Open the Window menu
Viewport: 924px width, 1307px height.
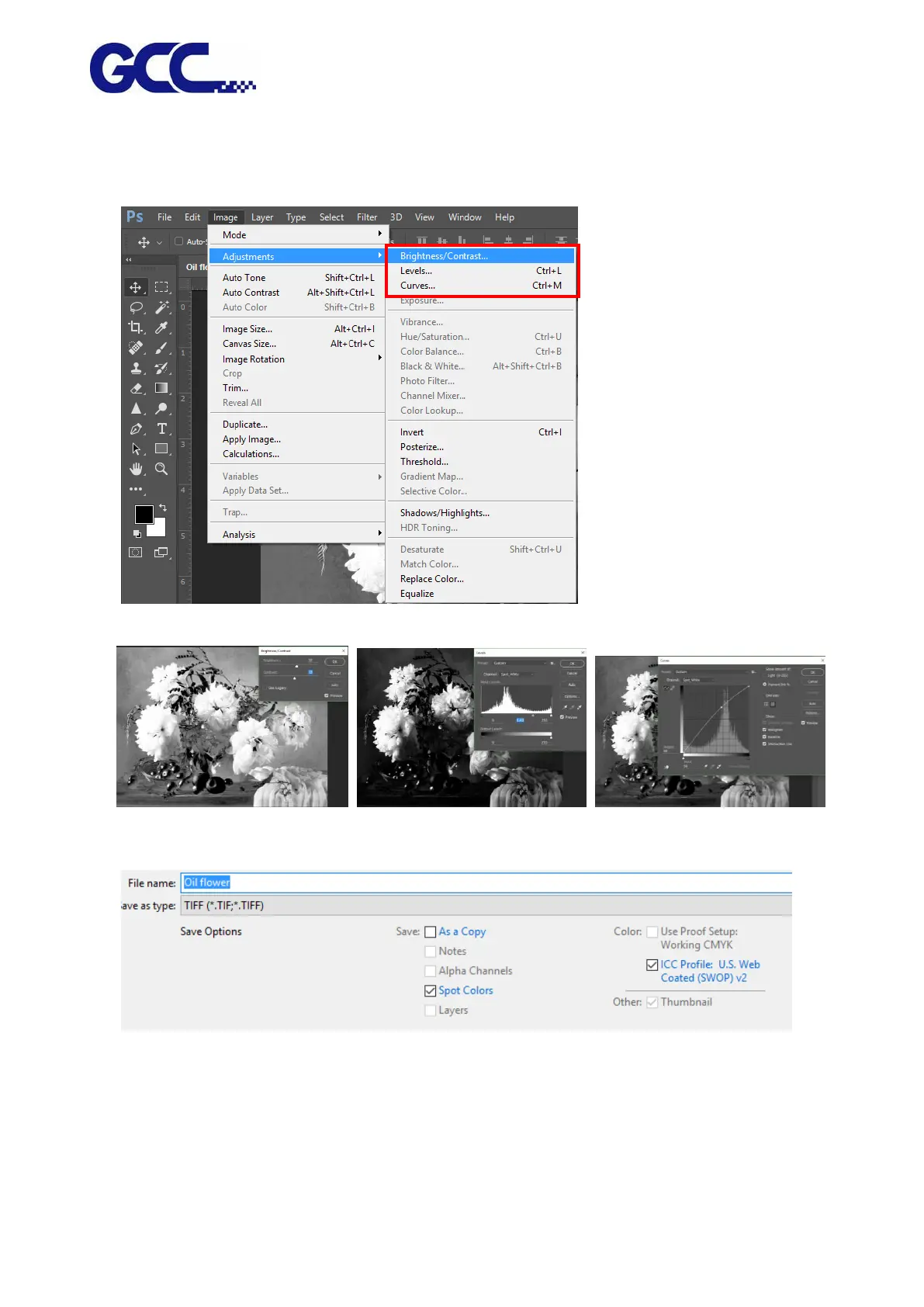point(465,217)
